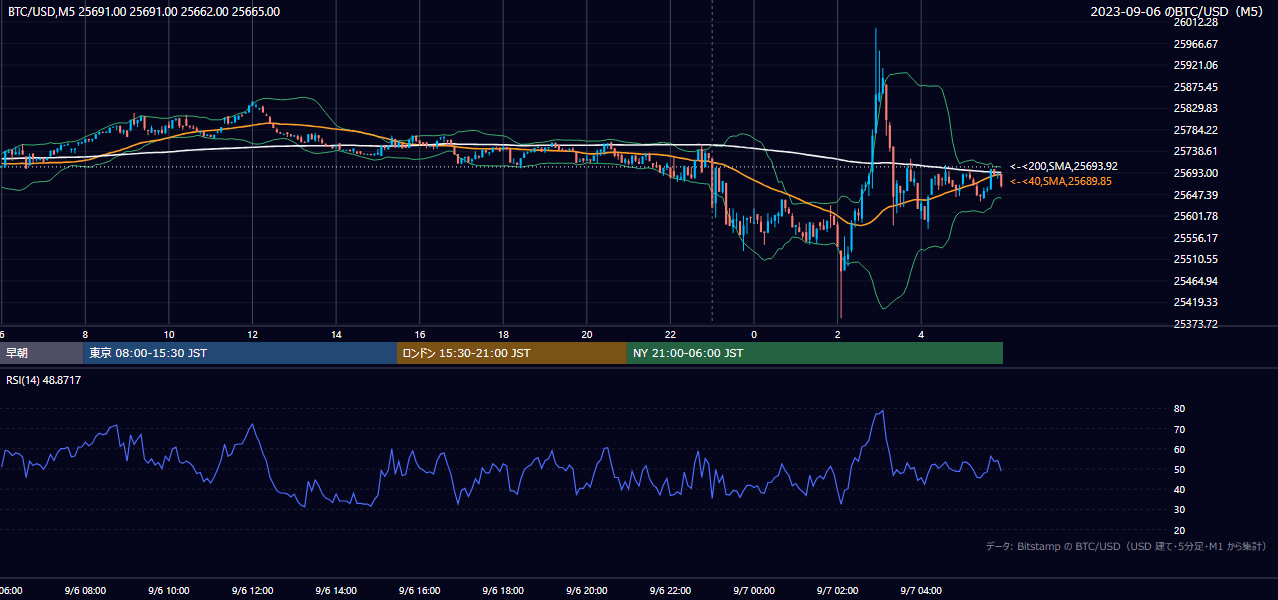Click price axis value 25510.55
Screen dimensions: 1278x600
(x=1195, y=259)
